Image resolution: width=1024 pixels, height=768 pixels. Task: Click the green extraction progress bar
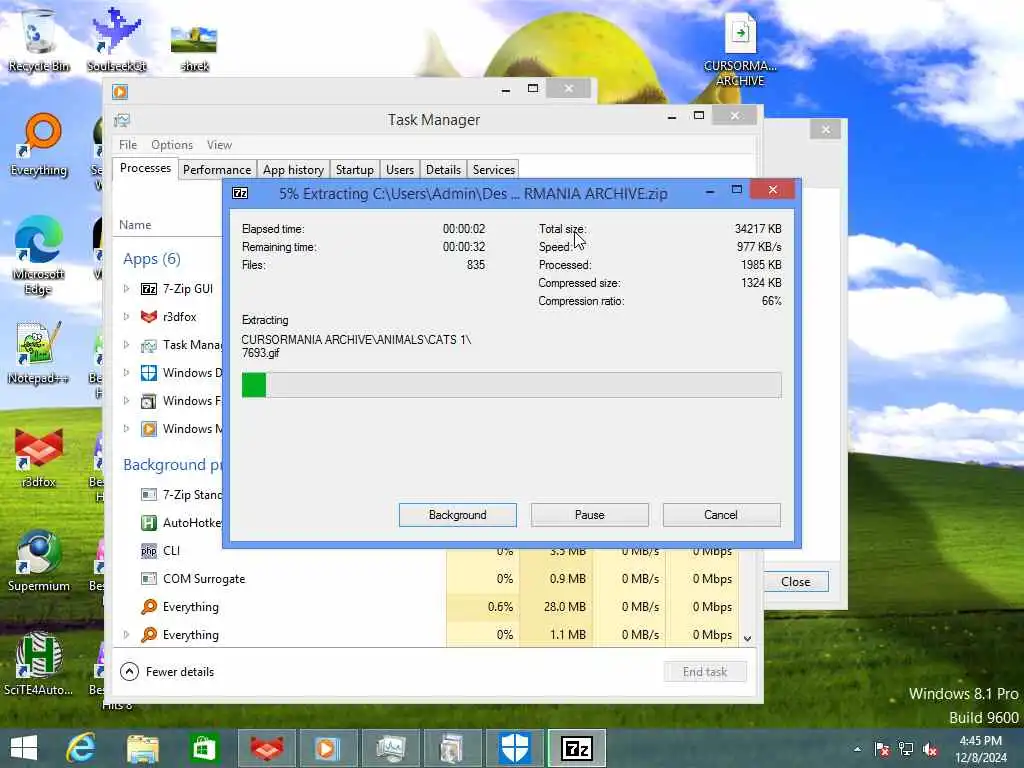pos(511,385)
